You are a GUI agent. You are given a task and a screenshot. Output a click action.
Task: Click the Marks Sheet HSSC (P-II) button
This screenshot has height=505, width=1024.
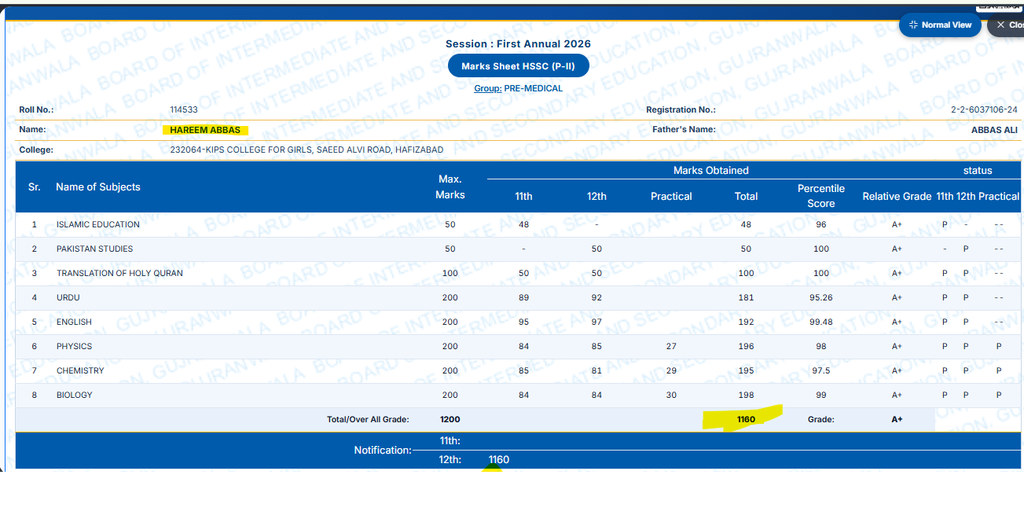point(519,66)
